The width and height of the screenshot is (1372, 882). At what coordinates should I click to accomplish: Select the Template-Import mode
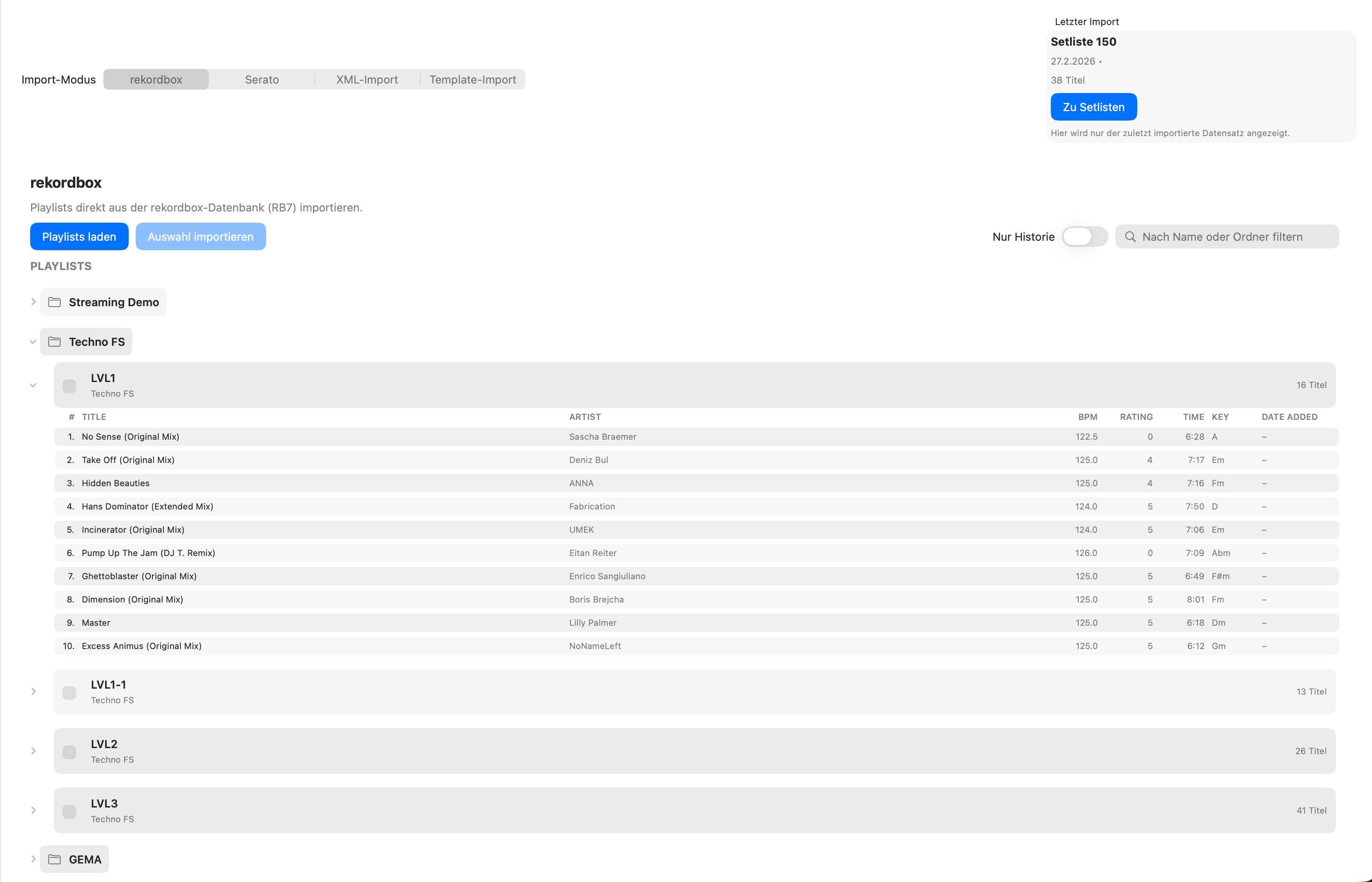click(x=472, y=80)
